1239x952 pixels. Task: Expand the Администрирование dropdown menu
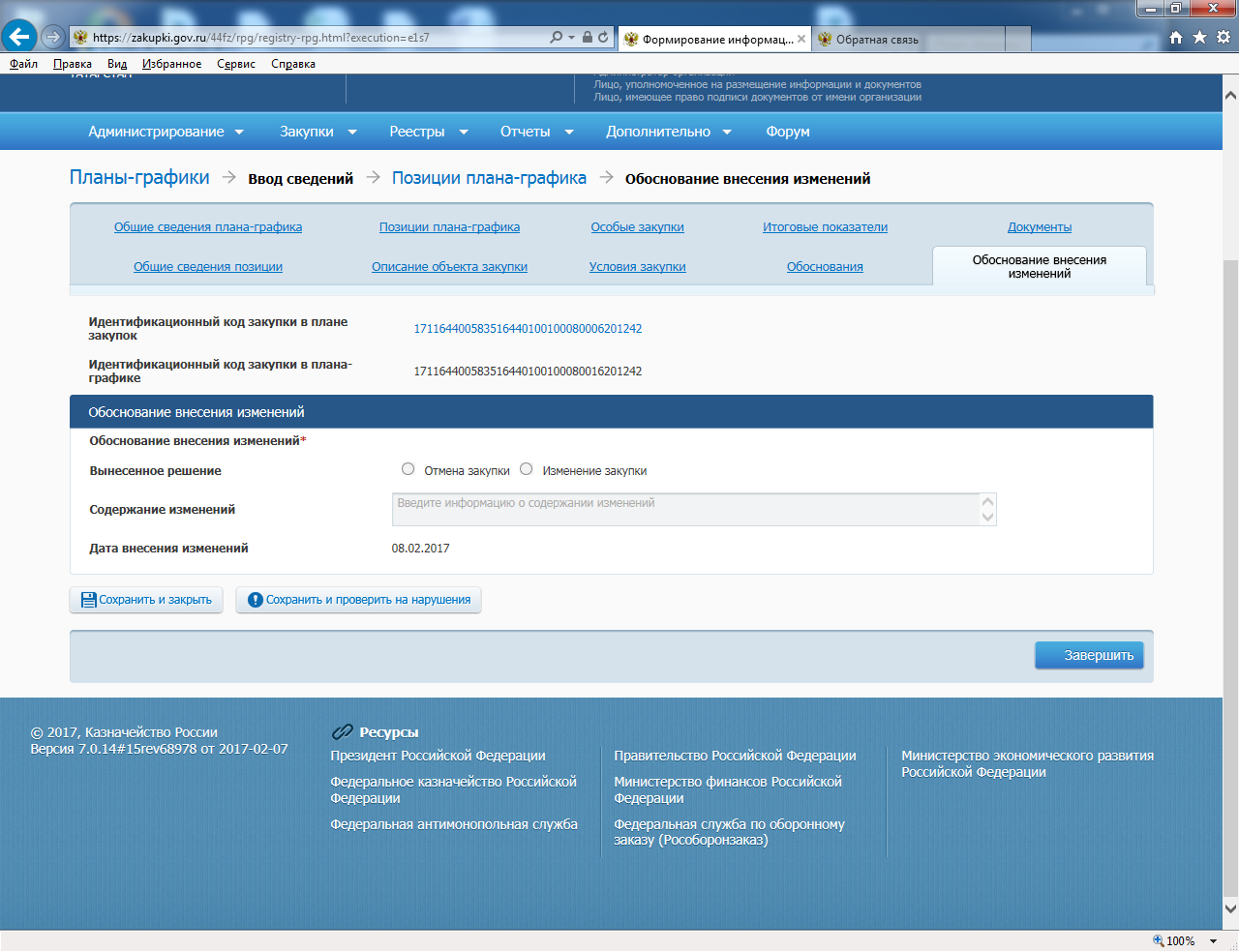point(166,132)
